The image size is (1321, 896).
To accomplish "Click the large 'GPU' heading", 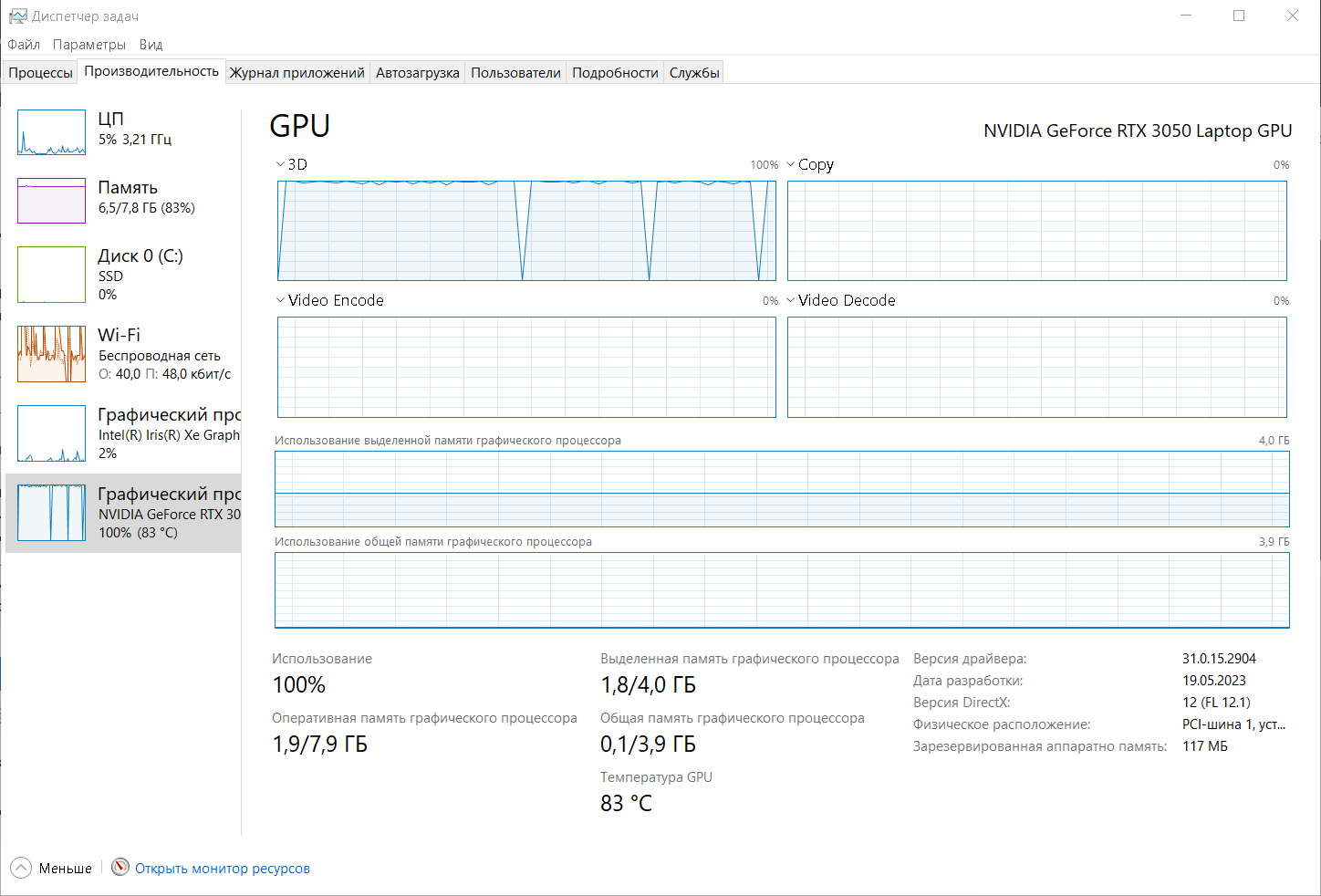I will coord(300,126).
